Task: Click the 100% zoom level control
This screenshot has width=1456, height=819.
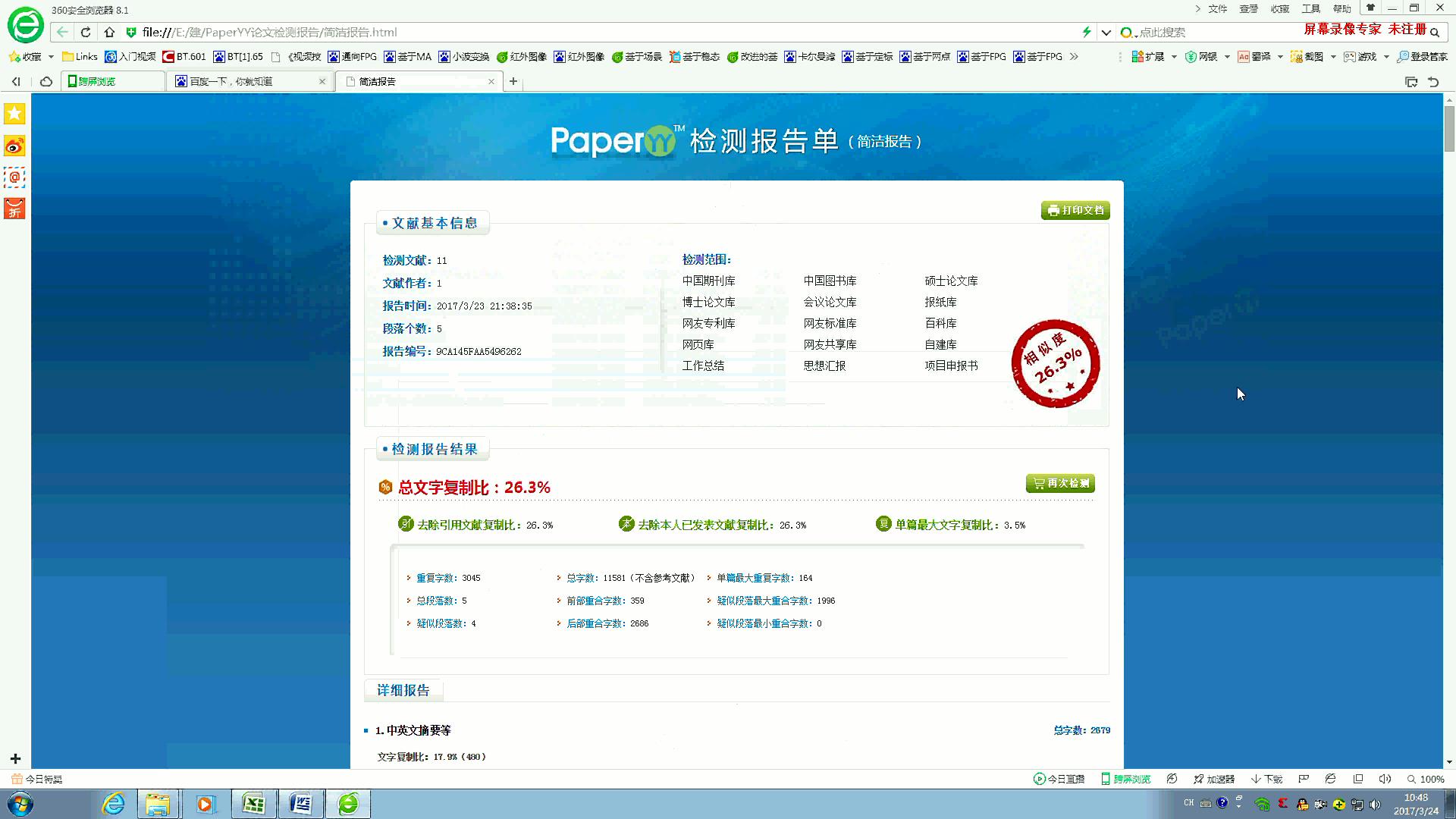Action: (x=1426, y=779)
